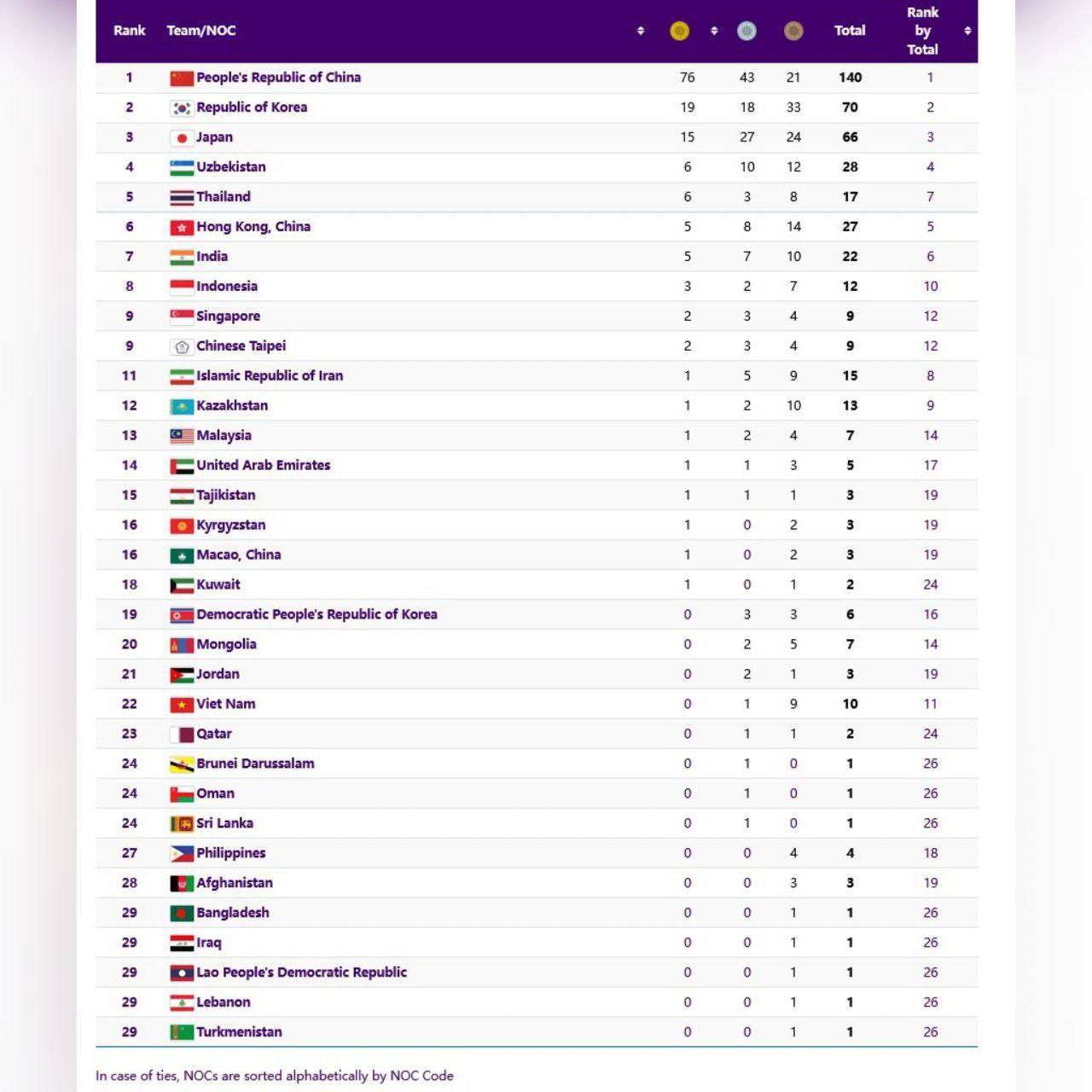Open the Turkmenistan team link
The image size is (1092, 1092).
239,1032
